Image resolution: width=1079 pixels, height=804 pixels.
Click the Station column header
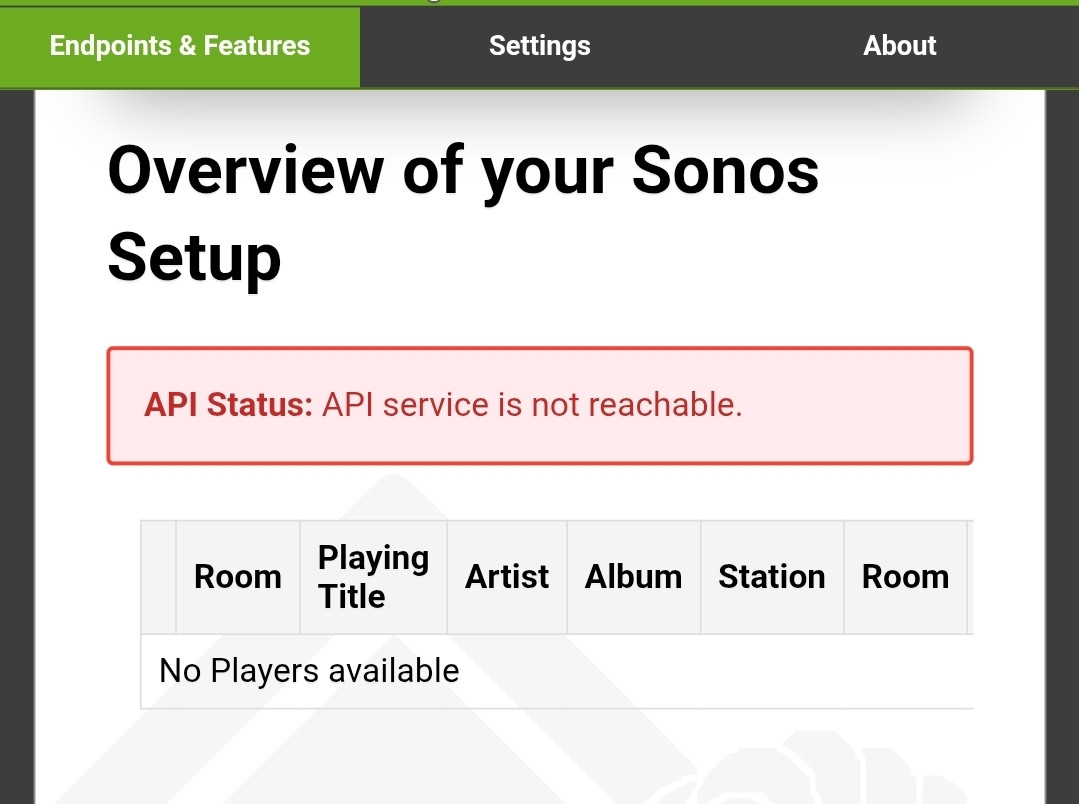point(772,577)
